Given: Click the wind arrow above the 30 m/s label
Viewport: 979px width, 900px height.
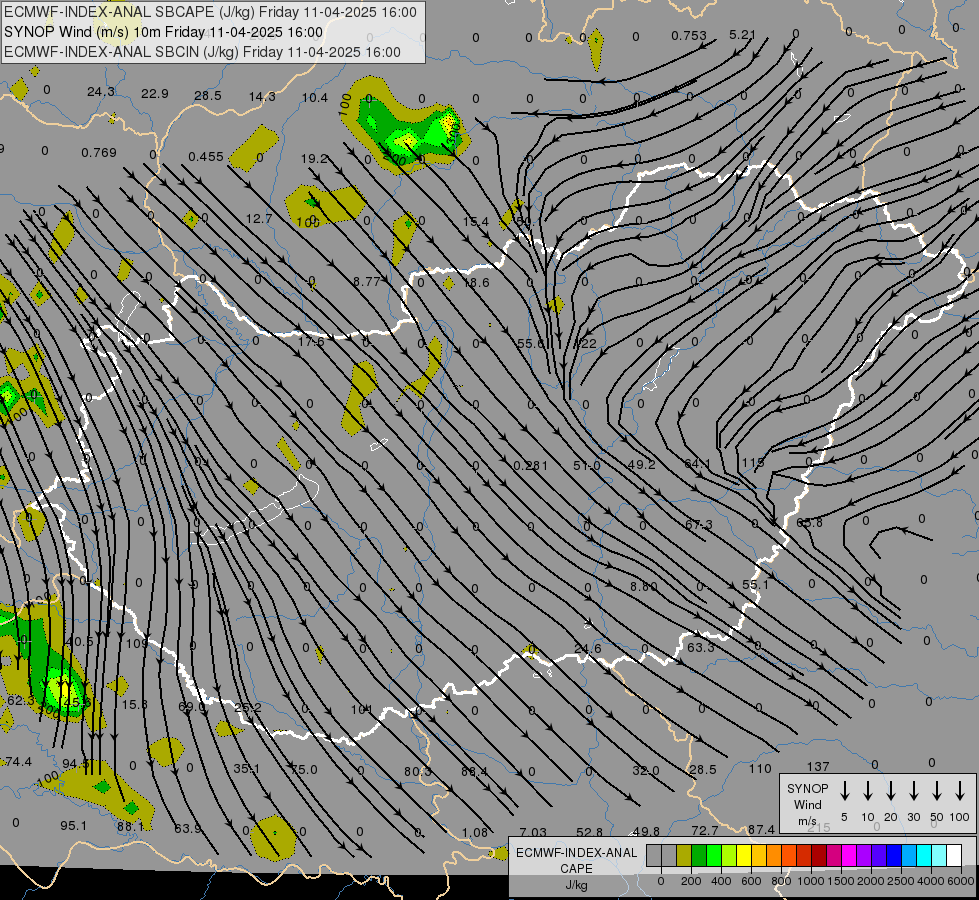Looking at the screenshot, I should 913,791.
